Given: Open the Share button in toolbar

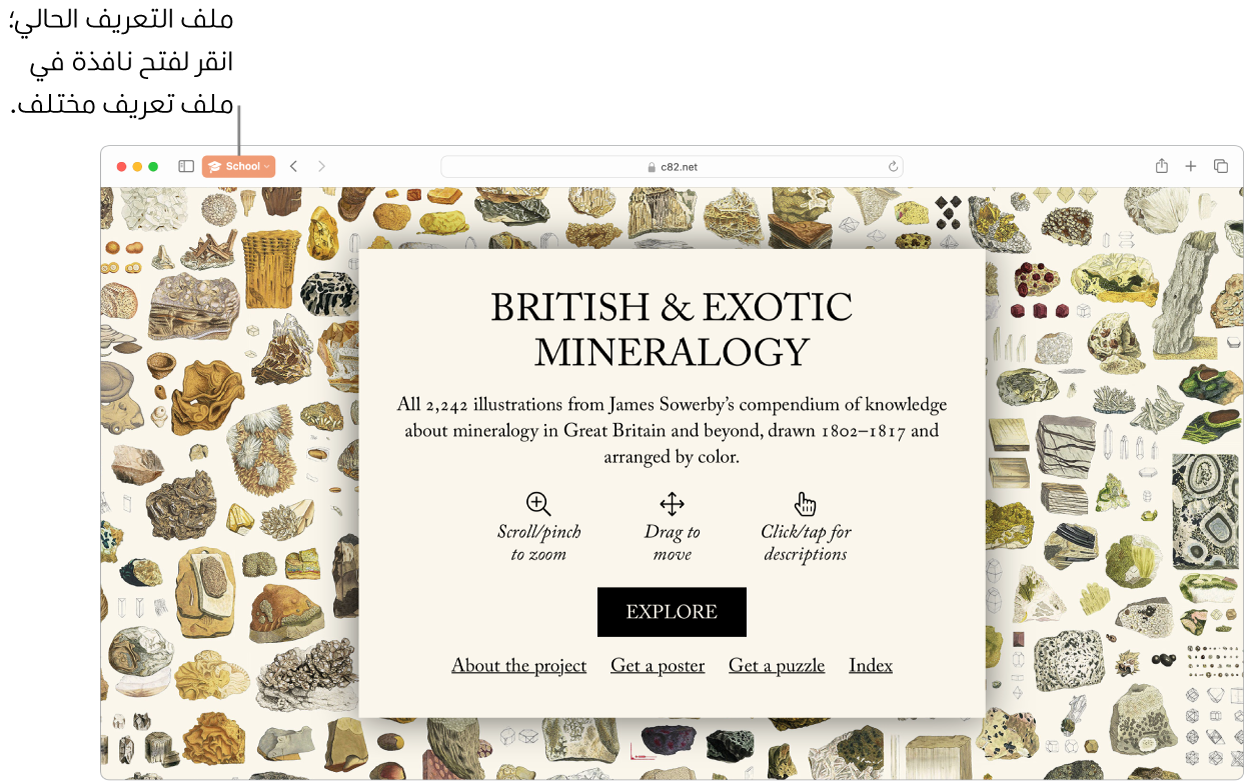Looking at the screenshot, I should (x=1162, y=166).
